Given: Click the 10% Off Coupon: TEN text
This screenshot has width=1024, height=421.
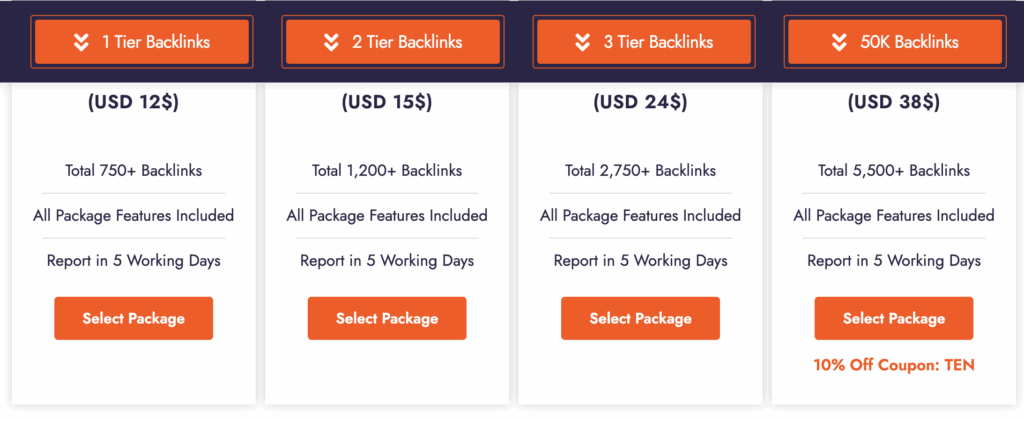Looking at the screenshot, I should pyautogui.click(x=894, y=365).
